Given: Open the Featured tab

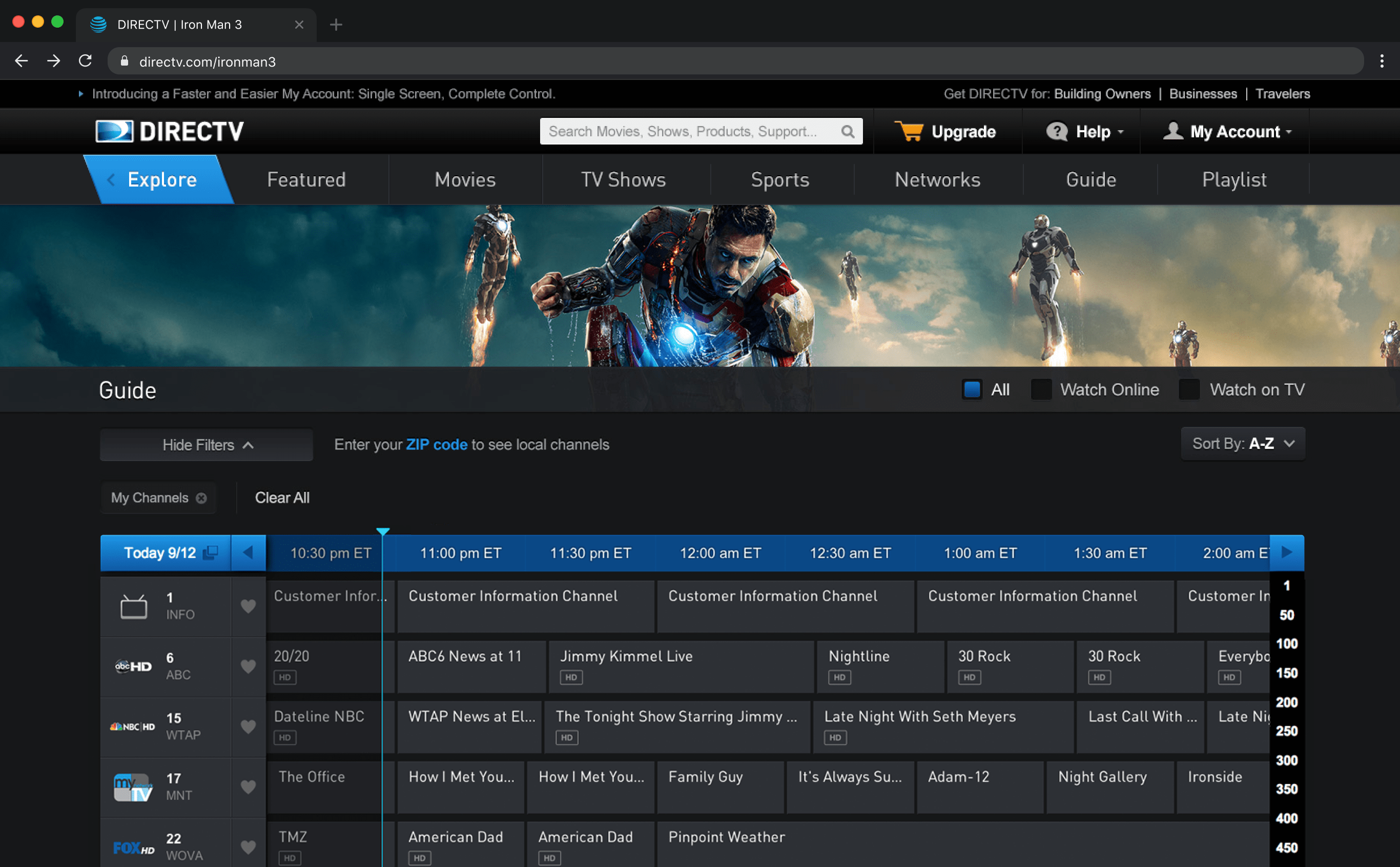Looking at the screenshot, I should pyautogui.click(x=307, y=179).
